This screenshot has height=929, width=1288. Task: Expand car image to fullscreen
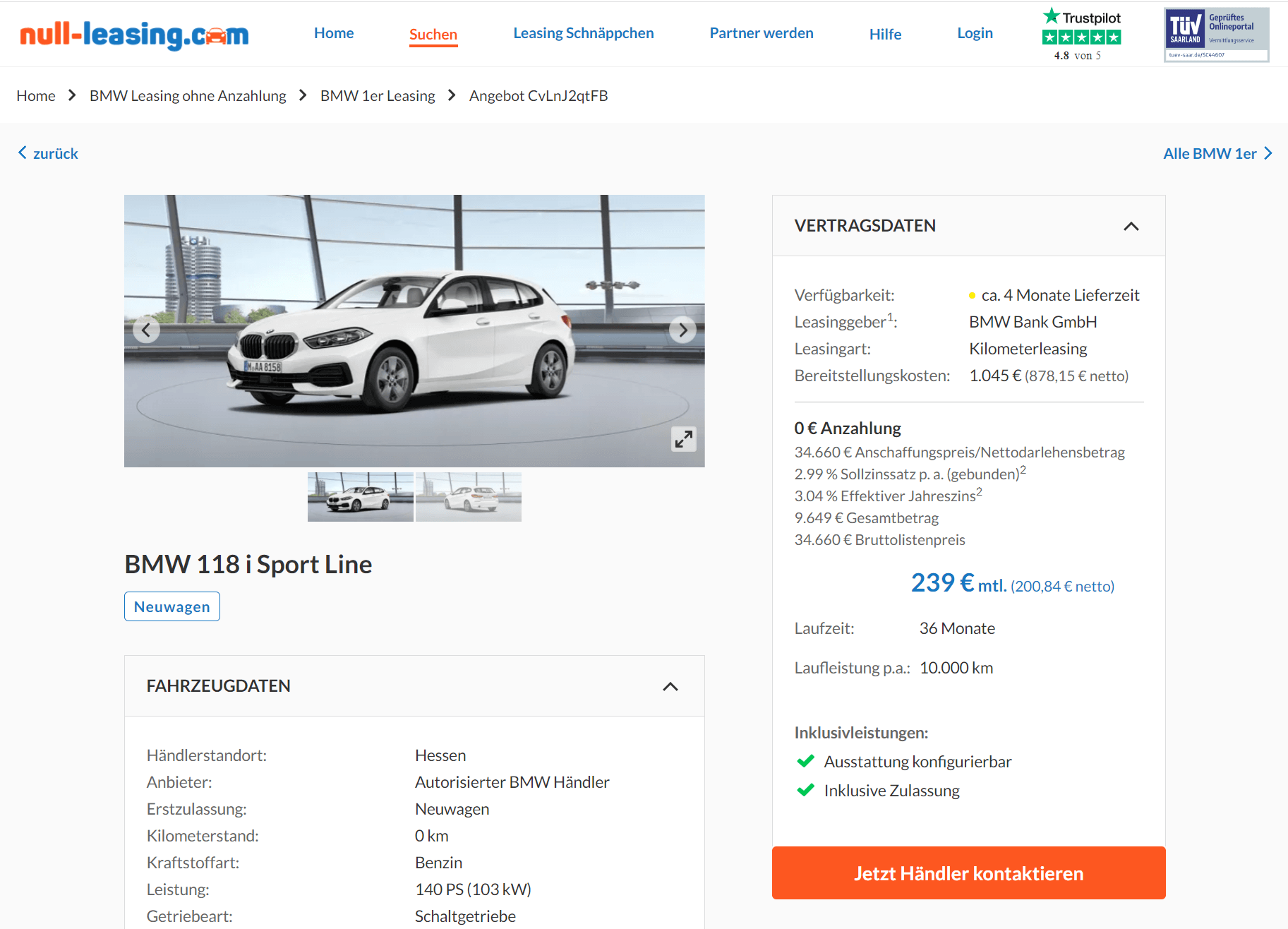click(683, 438)
